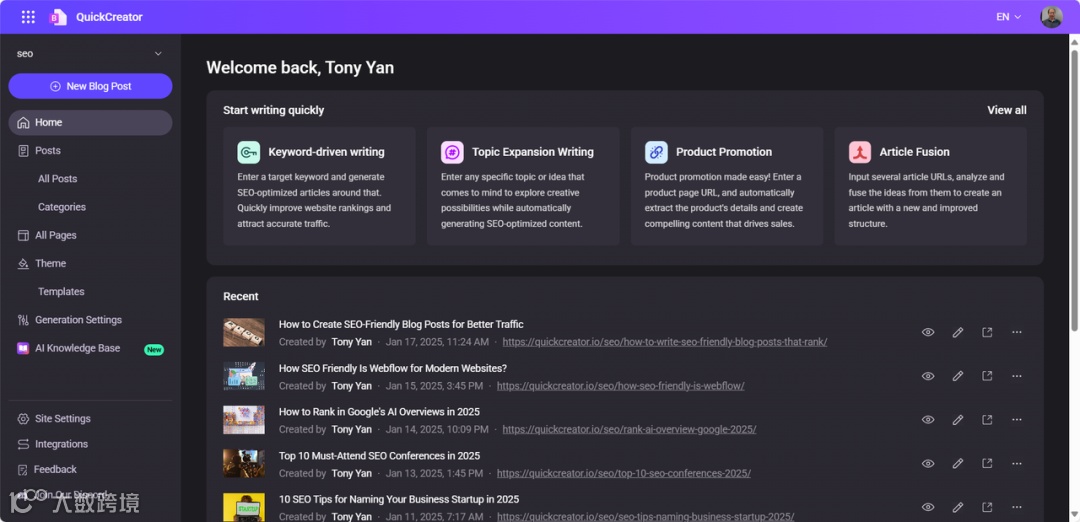1080x522 pixels.
Task: Open Categories submenu item
Action: [62, 207]
